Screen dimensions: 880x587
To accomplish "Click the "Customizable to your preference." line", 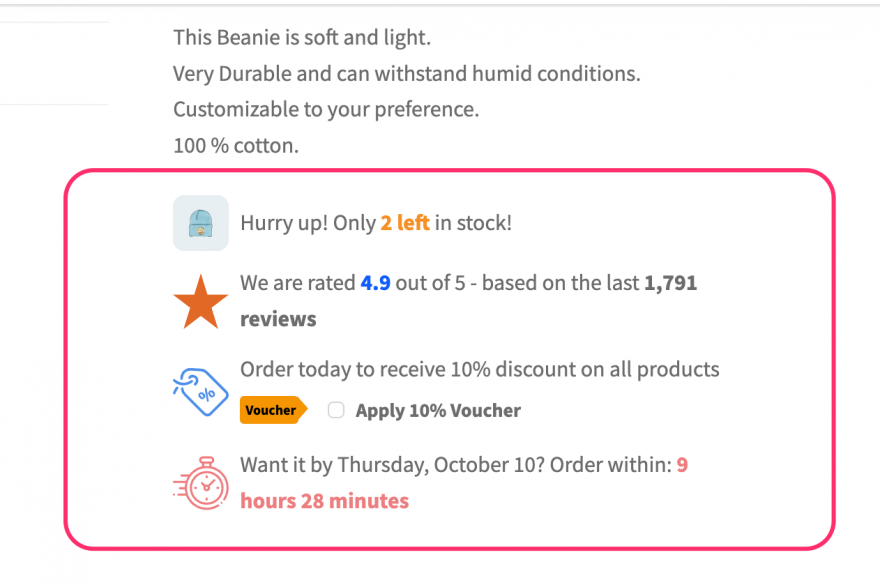I will tap(326, 109).
